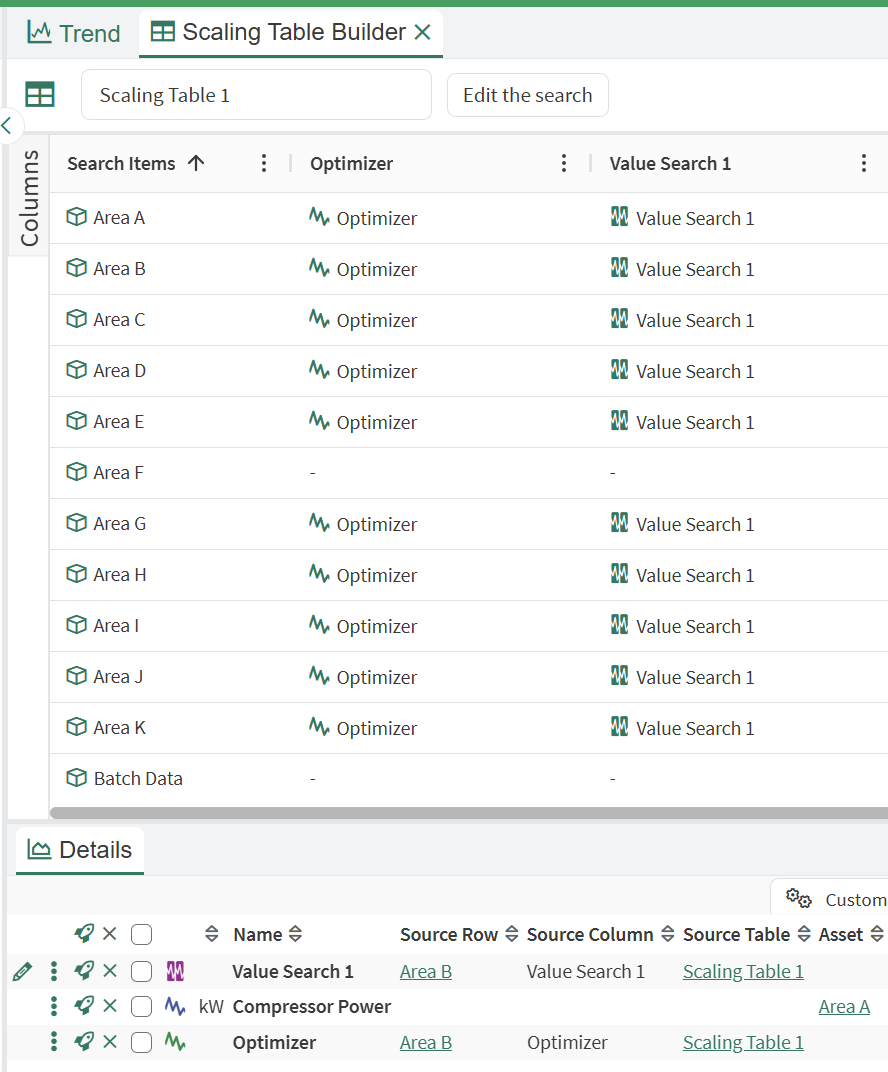This screenshot has width=888, height=1072.
Task: Click Value Search 1 condition icon in Area H row
Action: pos(619,574)
